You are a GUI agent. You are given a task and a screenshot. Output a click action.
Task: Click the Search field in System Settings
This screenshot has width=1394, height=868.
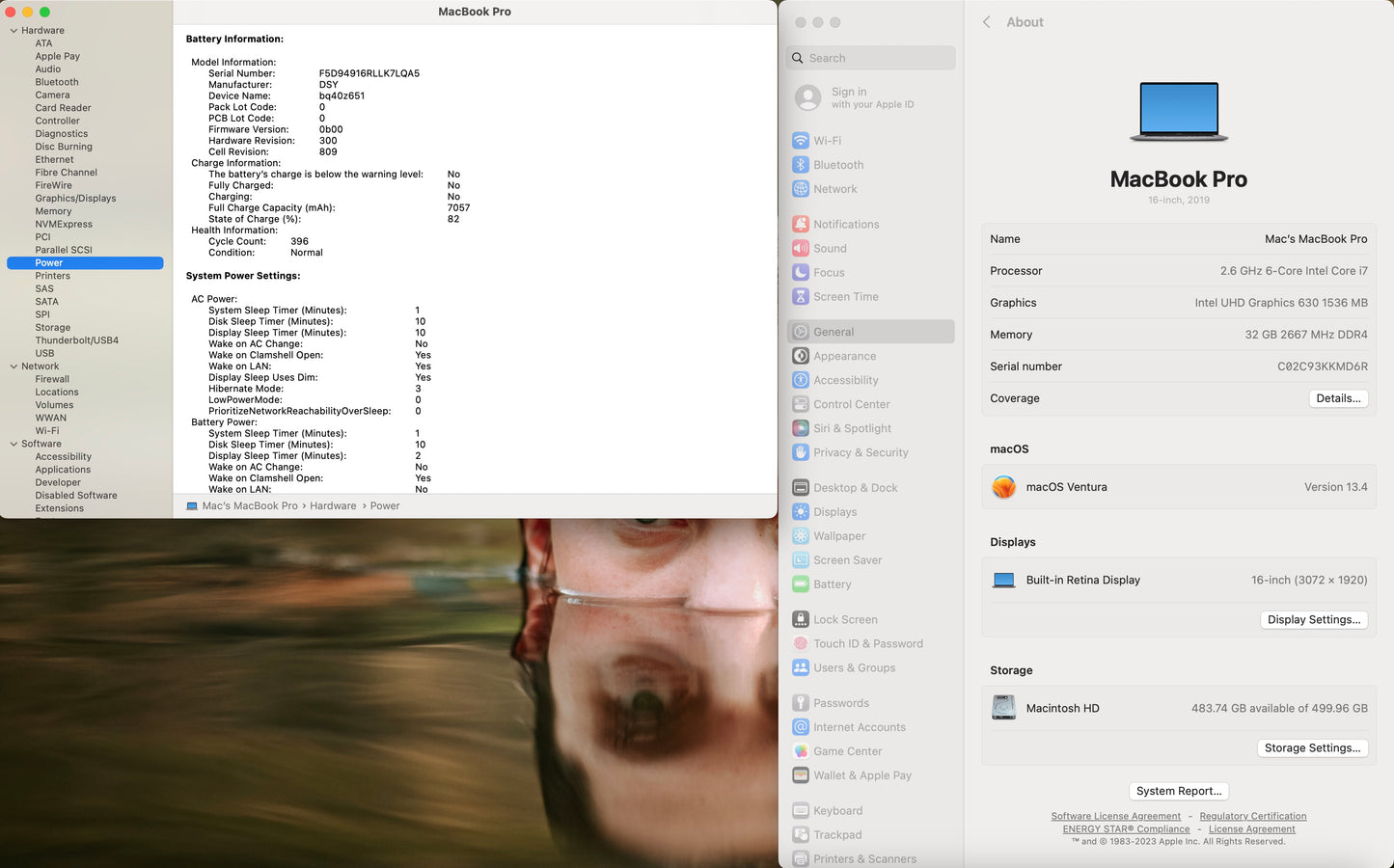pyautogui.click(x=871, y=58)
